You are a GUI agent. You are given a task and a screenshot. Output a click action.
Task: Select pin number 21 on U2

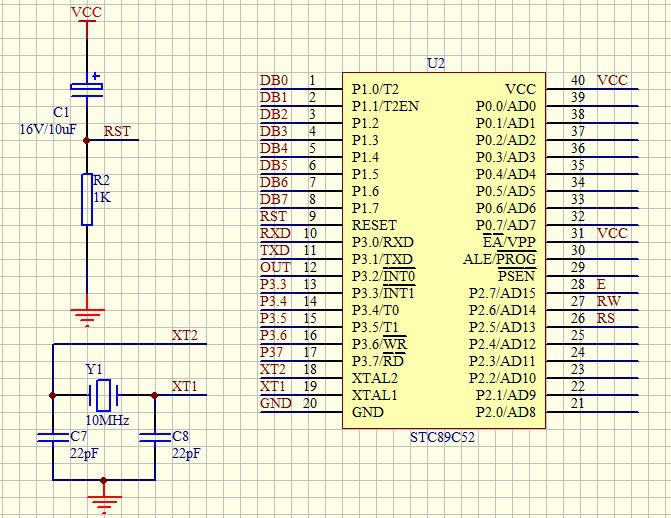[x=578, y=403]
